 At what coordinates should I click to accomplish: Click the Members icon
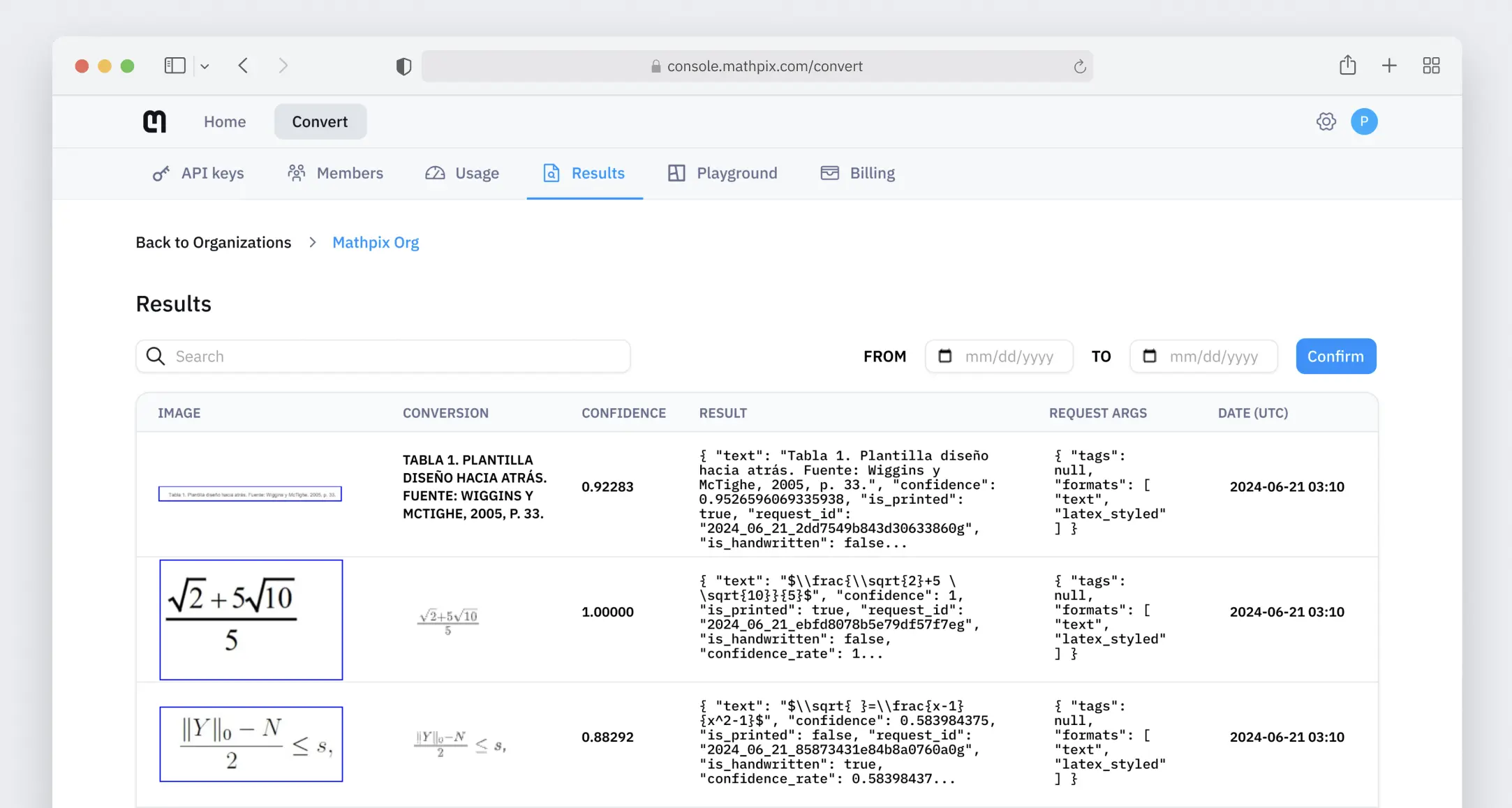[x=296, y=173]
